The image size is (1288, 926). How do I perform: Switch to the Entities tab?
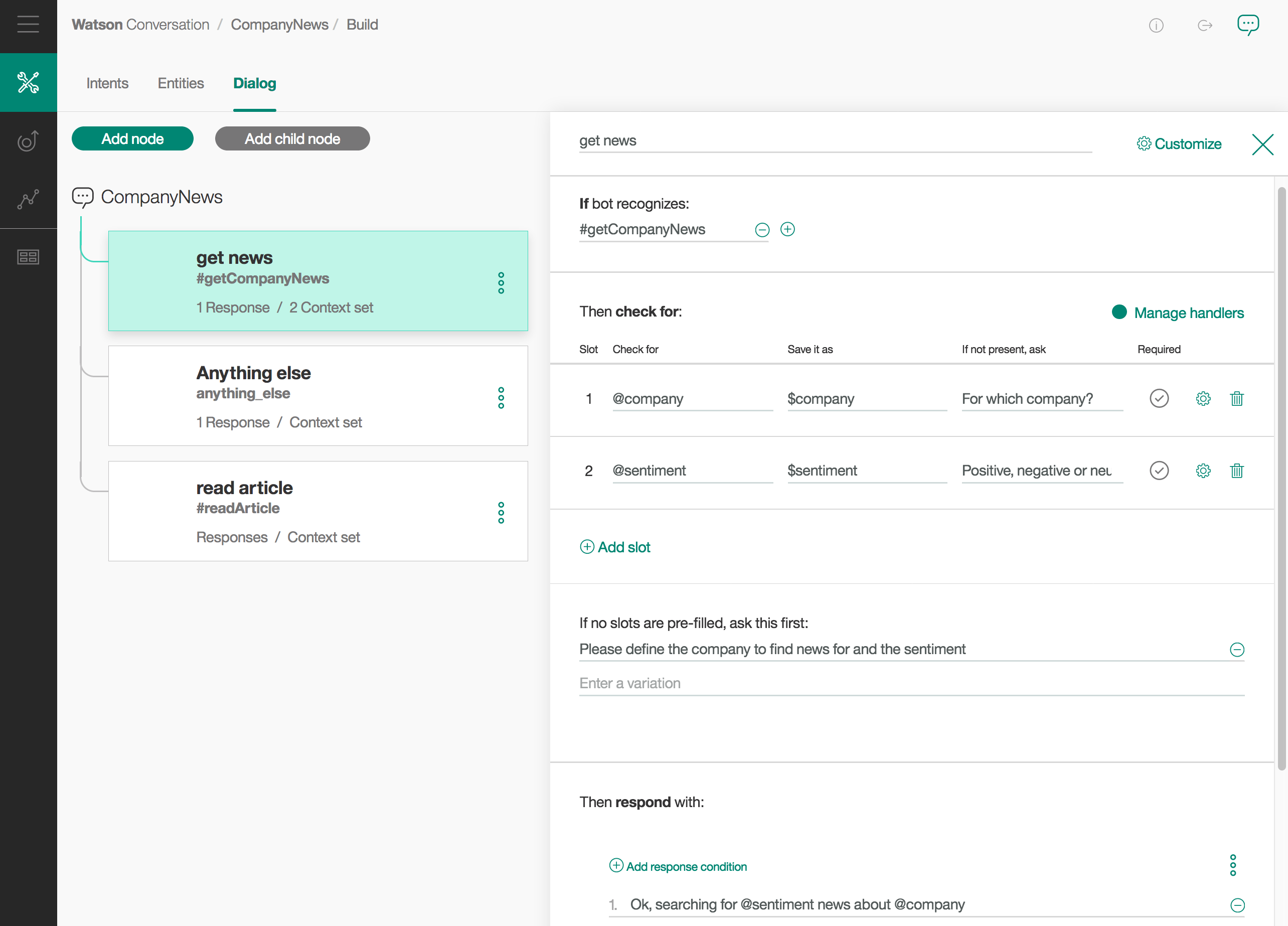click(181, 83)
